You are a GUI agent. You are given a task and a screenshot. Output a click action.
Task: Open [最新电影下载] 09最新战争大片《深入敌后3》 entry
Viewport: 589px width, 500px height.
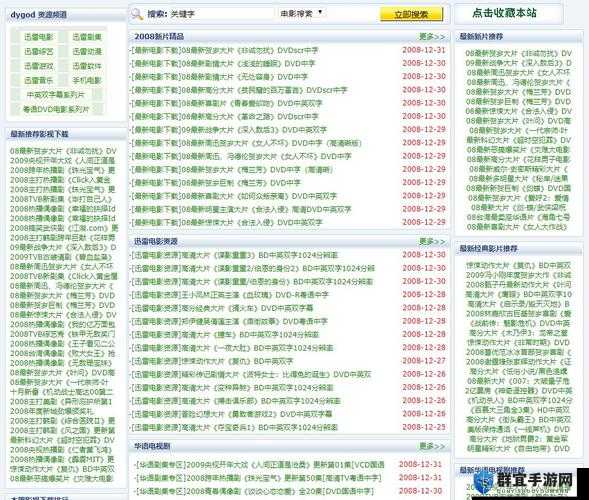(229, 130)
